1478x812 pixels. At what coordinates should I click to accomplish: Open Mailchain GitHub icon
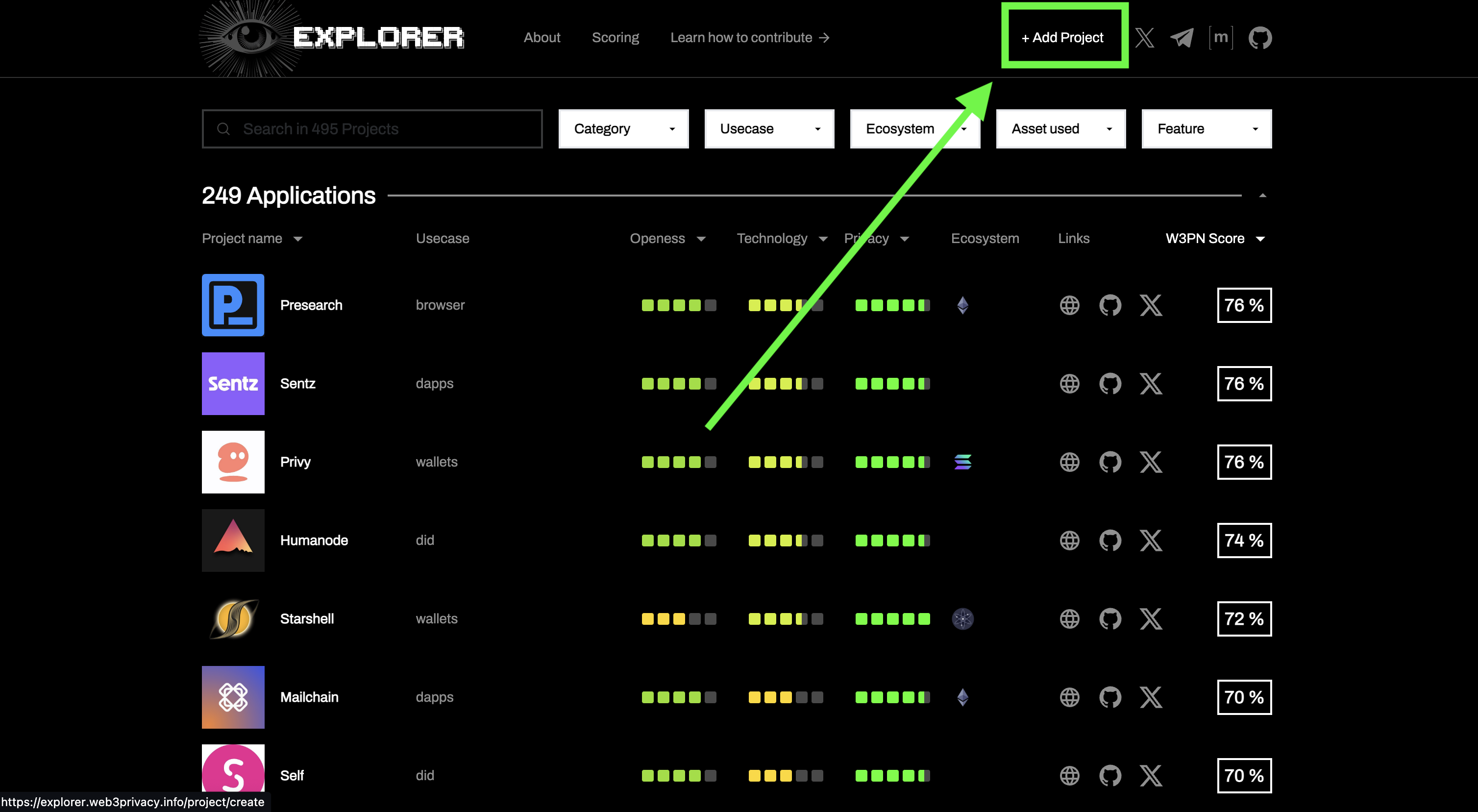coord(1110,697)
